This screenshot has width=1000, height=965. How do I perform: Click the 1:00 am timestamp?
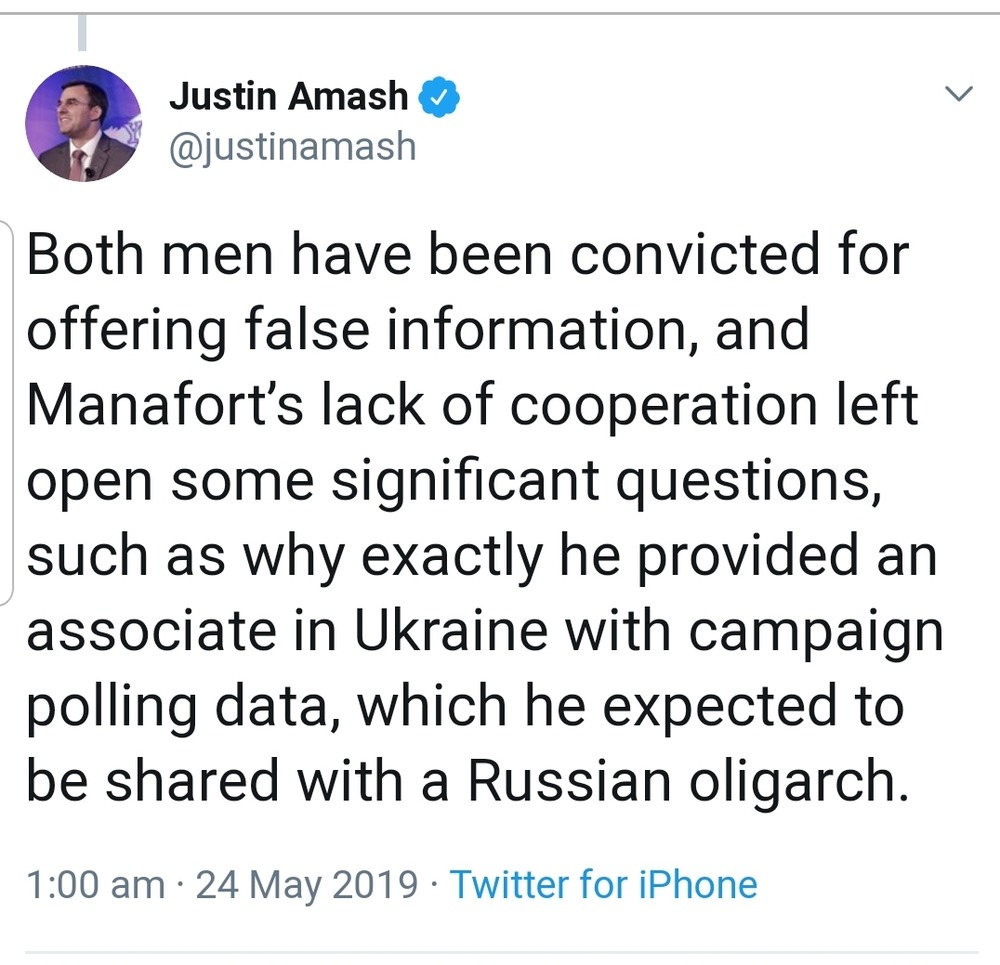pos(95,884)
